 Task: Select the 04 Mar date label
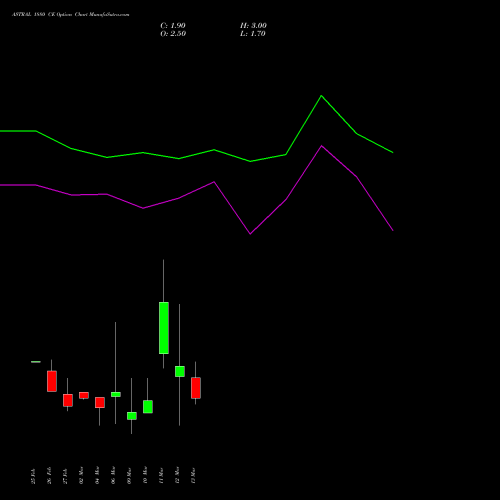(97, 475)
